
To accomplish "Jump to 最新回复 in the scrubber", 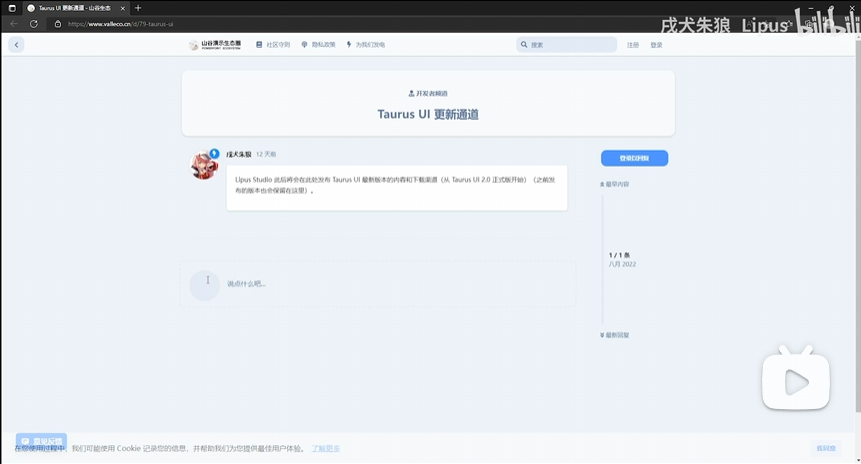I will (614, 335).
